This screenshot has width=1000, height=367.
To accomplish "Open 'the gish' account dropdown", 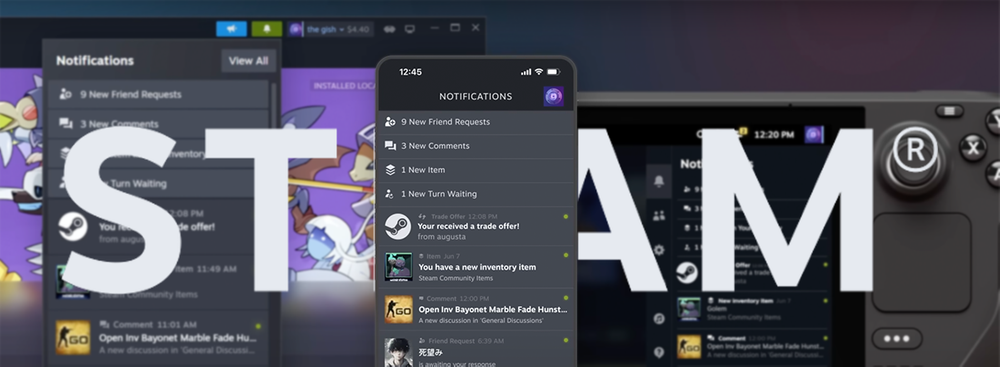I will click(330, 29).
